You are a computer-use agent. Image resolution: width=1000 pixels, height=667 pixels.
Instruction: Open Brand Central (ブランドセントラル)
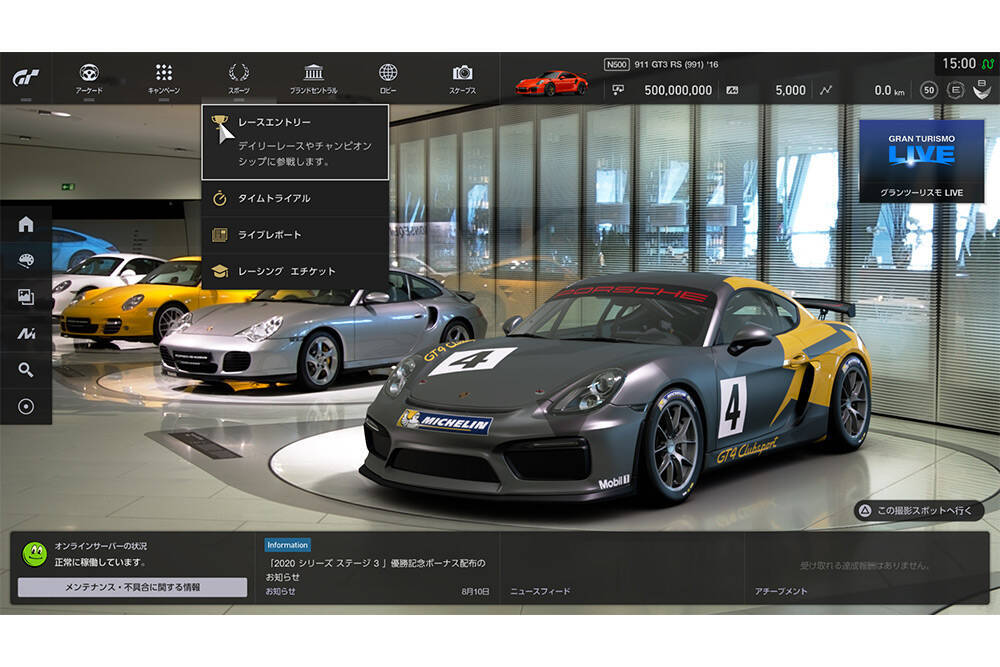coord(313,78)
